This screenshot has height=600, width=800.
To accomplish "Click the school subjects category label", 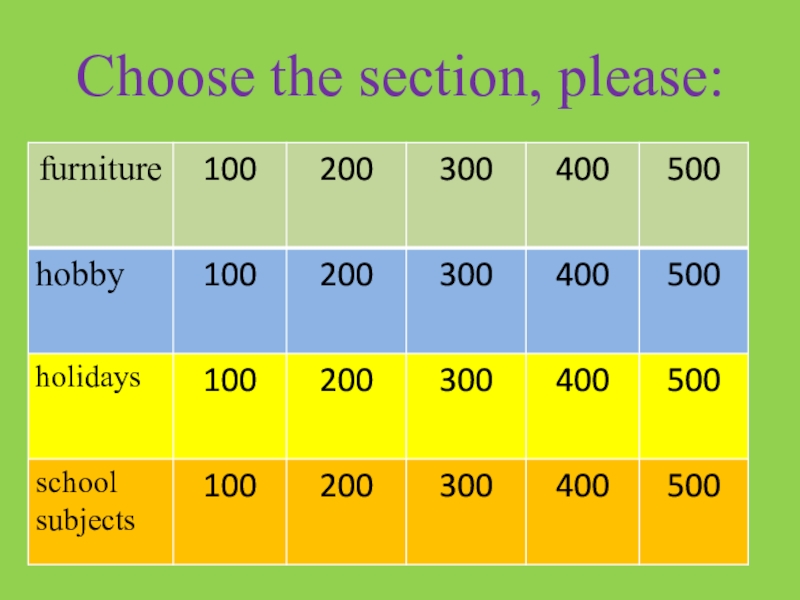I will 86,502.
